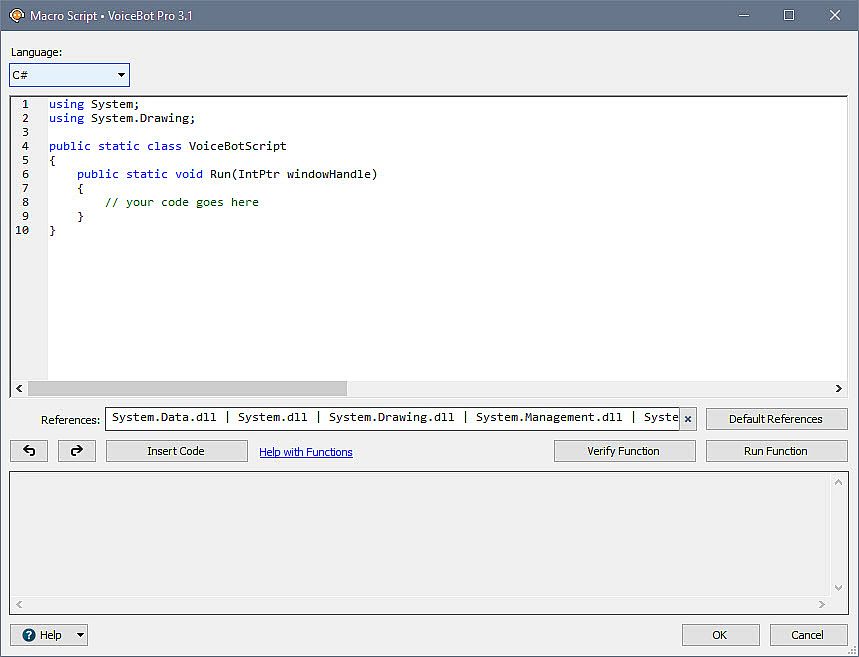Image resolution: width=859 pixels, height=657 pixels.
Task: Open the Language C# dropdown
Action: pyautogui.click(x=69, y=75)
